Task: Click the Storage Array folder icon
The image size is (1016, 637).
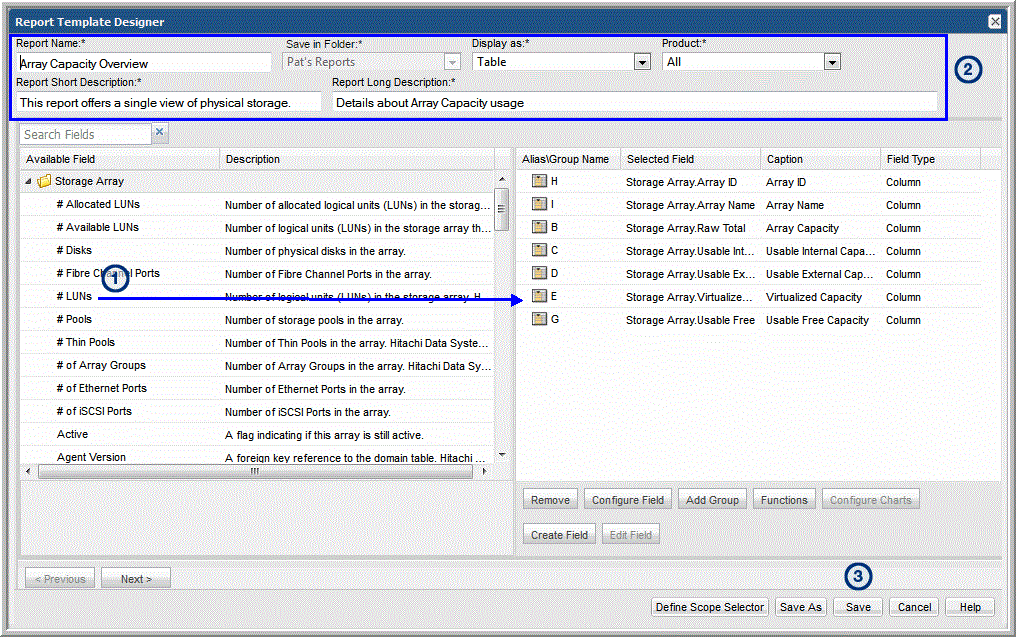Action: [44, 182]
